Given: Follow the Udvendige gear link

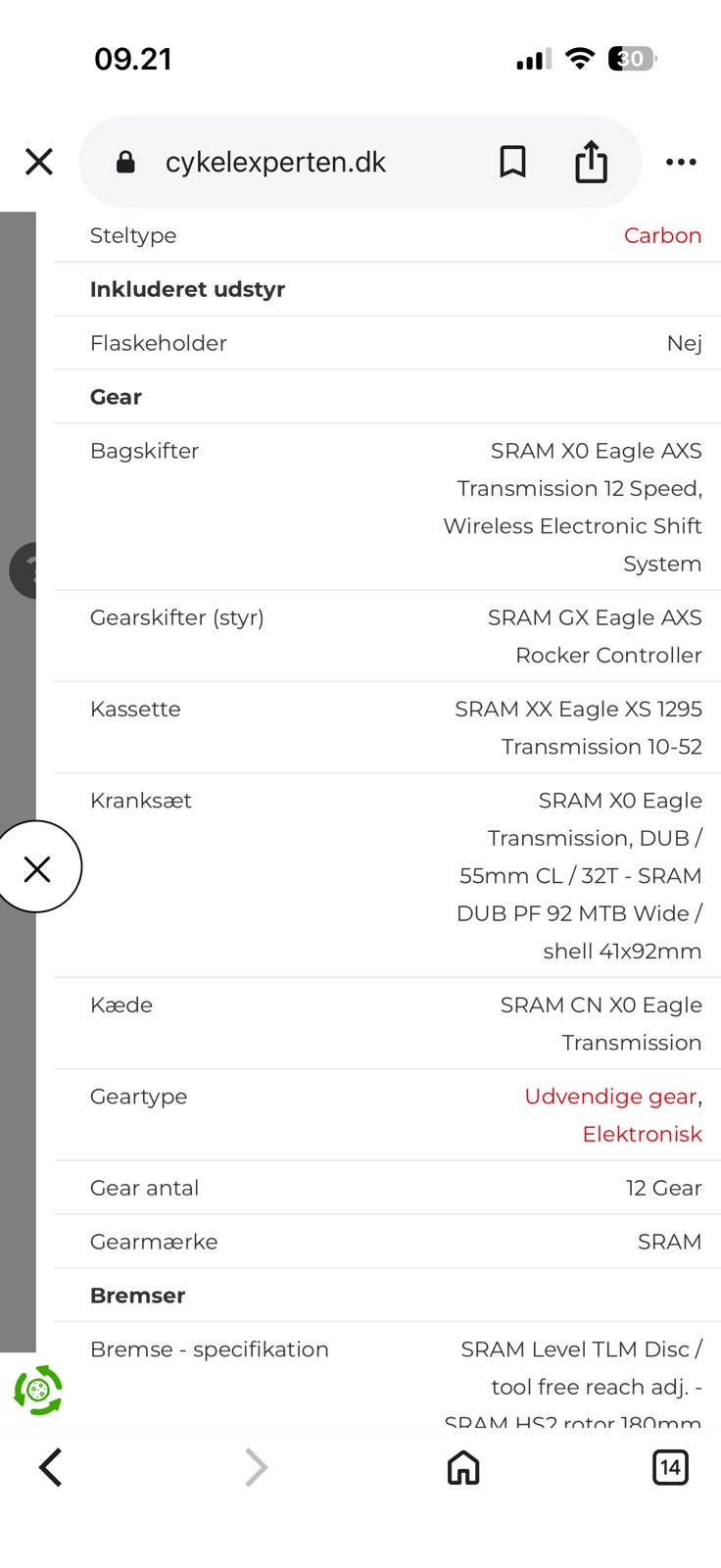Looking at the screenshot, I should pyautogui.click(x=610, y=1097).
